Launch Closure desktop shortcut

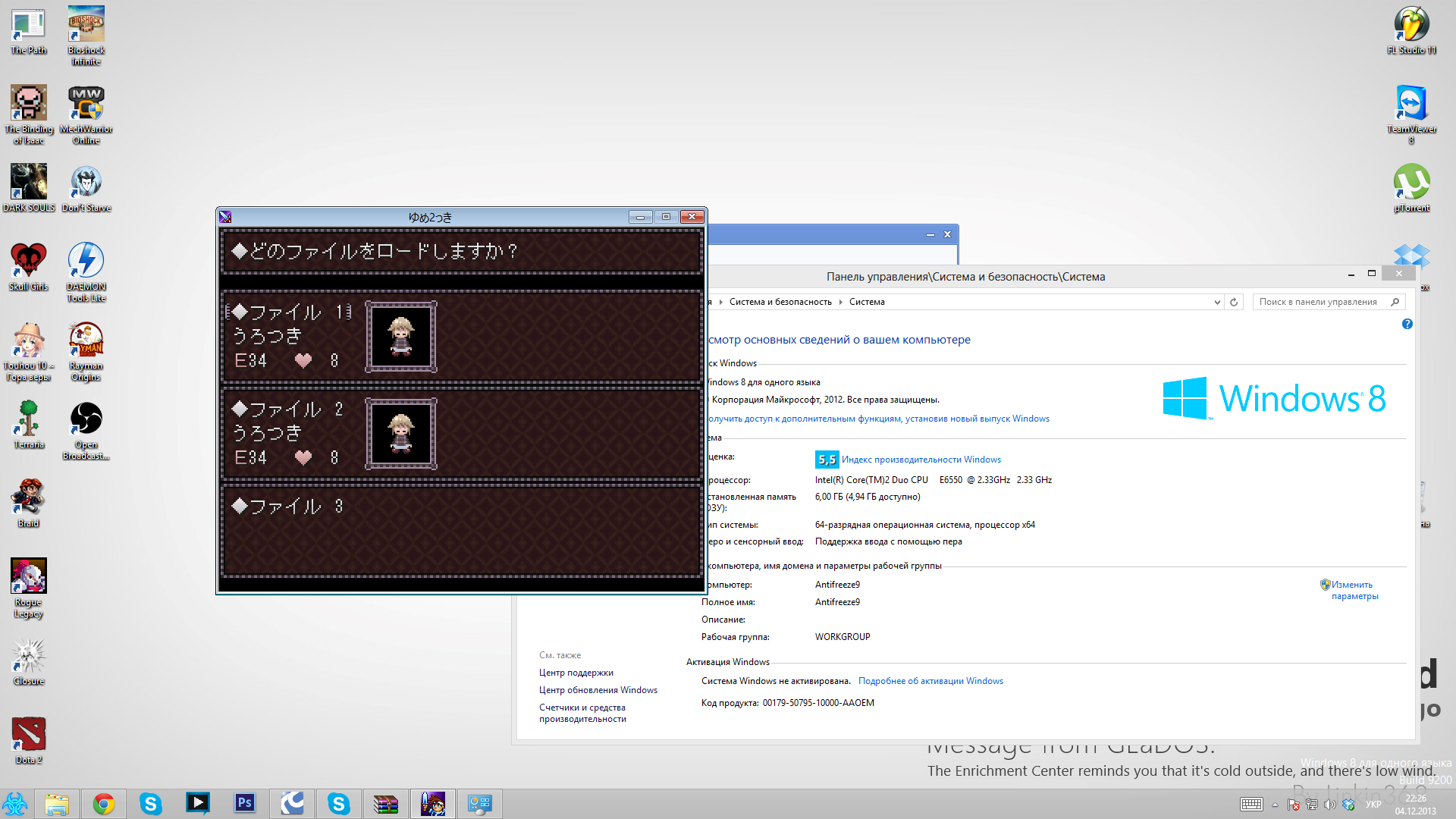coord(29,661)
